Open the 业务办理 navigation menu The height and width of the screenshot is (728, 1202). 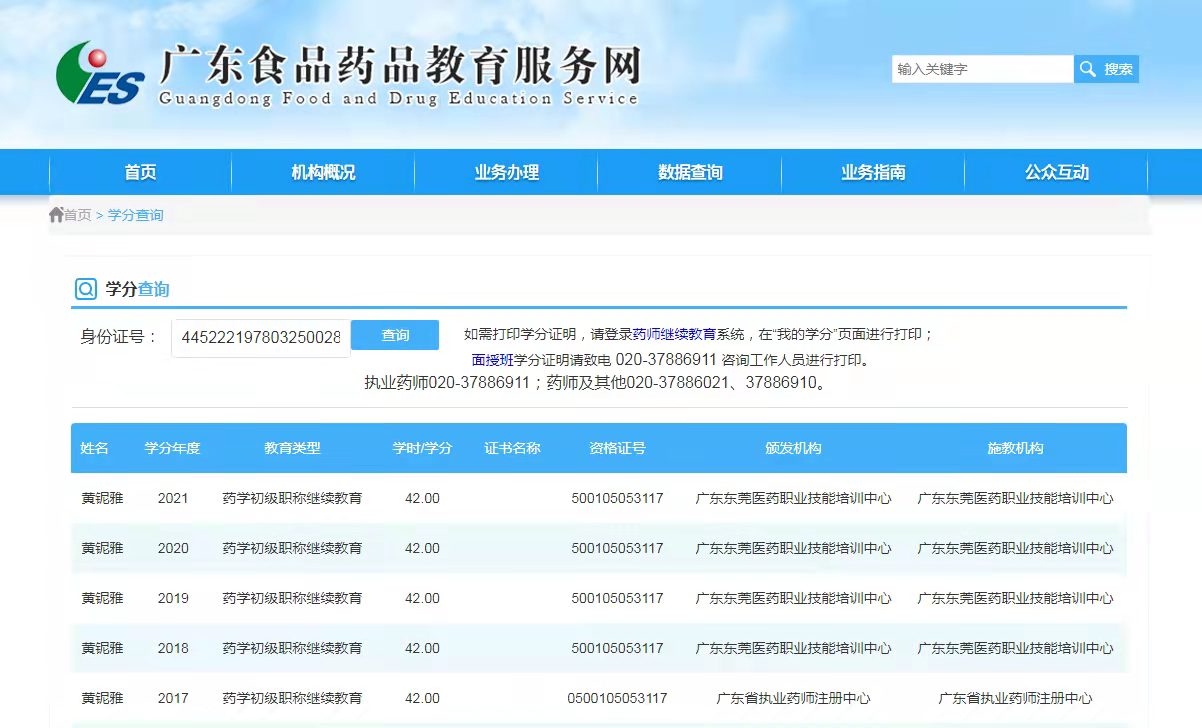tap(506, 172)
